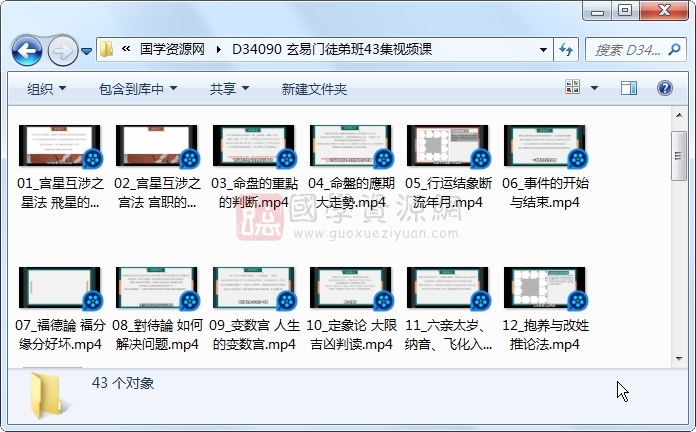Expand hidden path with « chevron
This screenshot has width=696, height=432.
[126, 49]
